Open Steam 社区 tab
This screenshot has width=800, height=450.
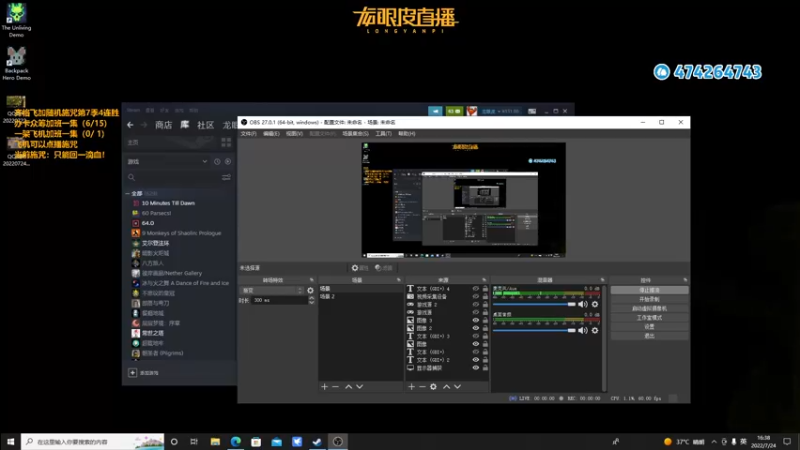click(205, 125)
